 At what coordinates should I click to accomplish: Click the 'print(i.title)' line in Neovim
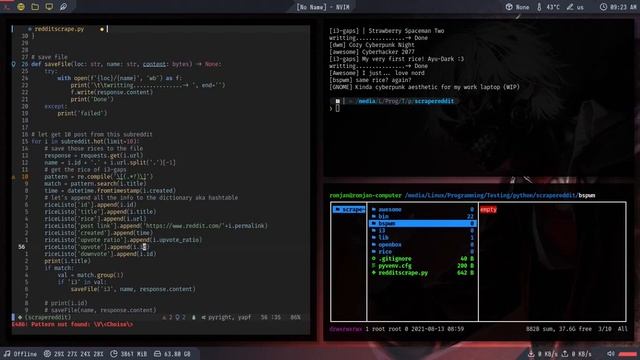click(x=67, y=261)
